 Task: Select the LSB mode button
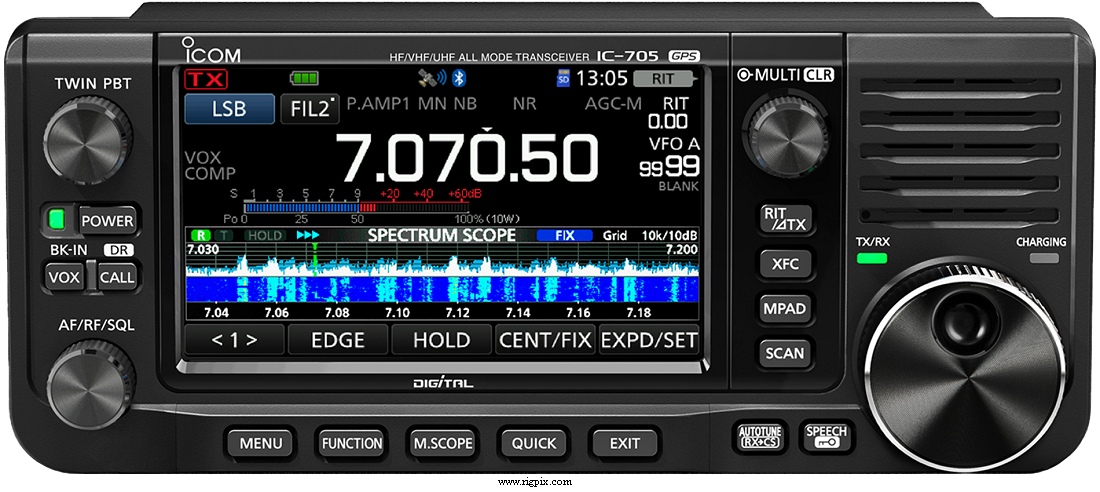229,109
